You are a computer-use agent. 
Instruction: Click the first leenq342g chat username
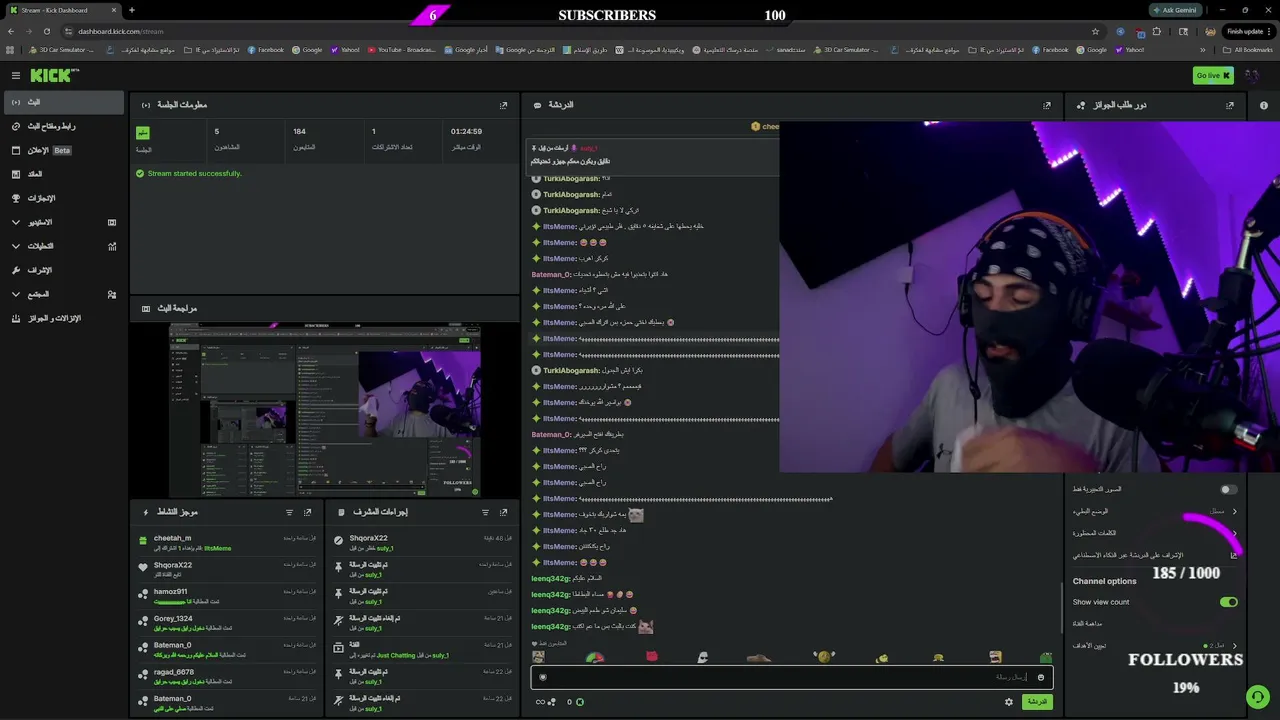click(x=551, y=578)
